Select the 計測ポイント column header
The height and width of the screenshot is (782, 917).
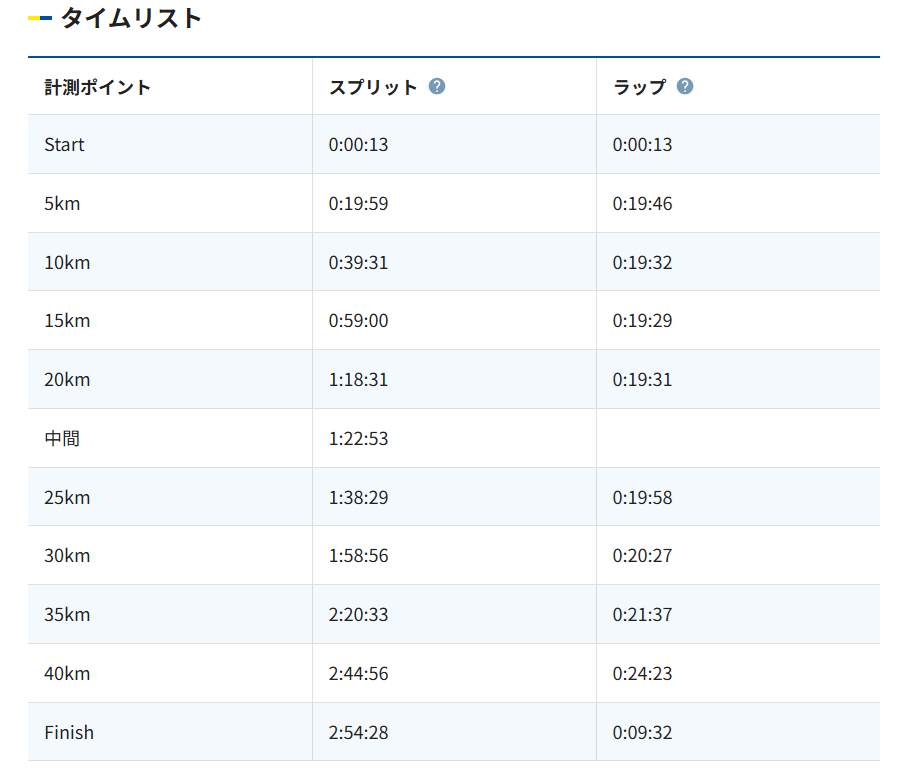pos(98,87)
